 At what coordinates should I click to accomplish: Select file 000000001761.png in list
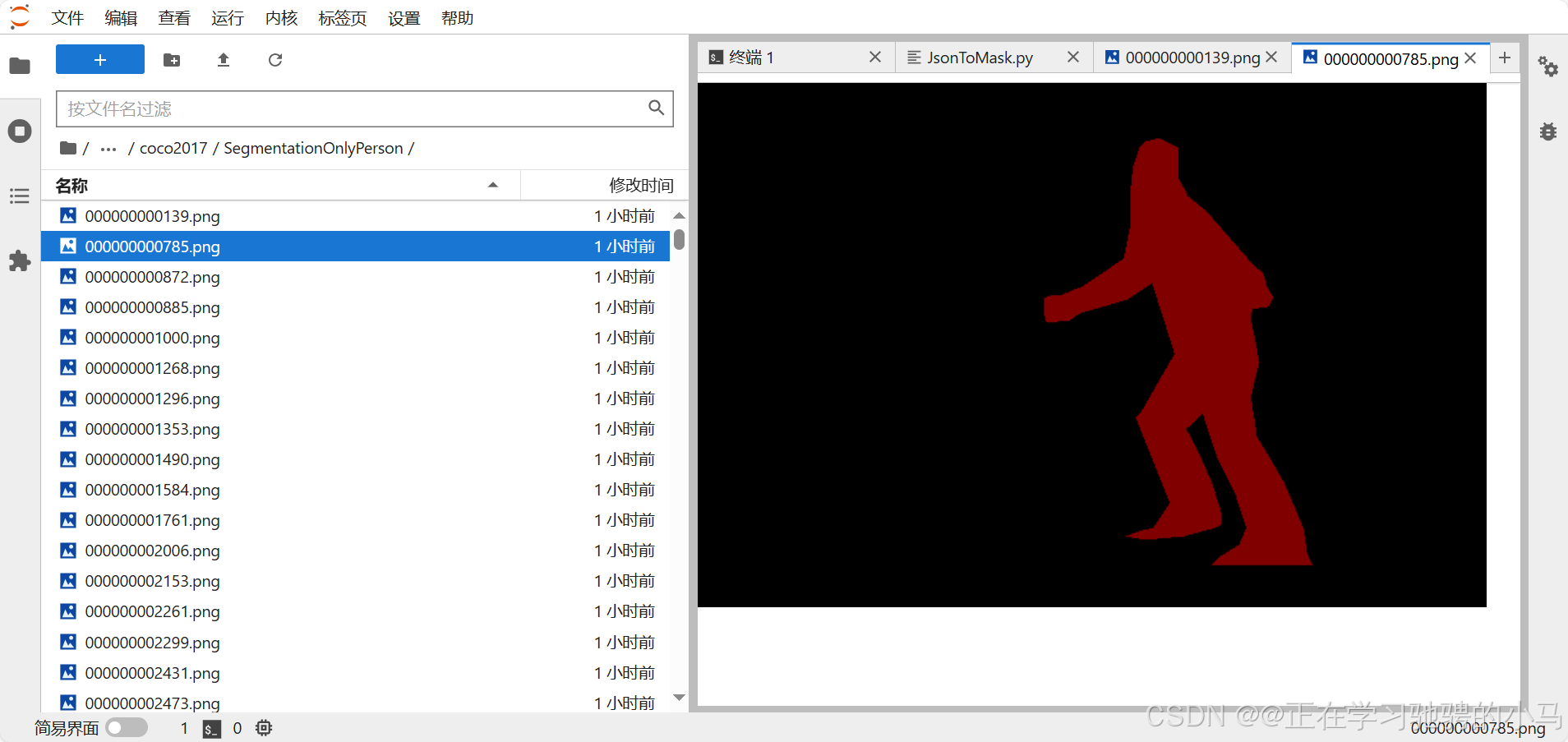(x=355, y=519)
